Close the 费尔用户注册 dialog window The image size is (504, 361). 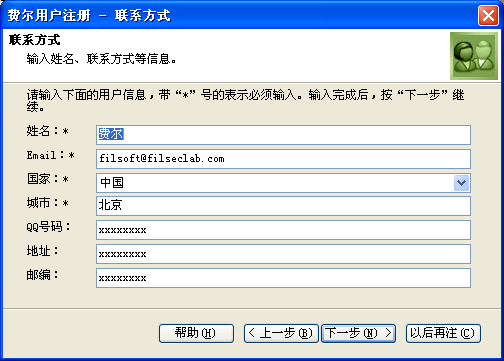[x=488, y=15]
